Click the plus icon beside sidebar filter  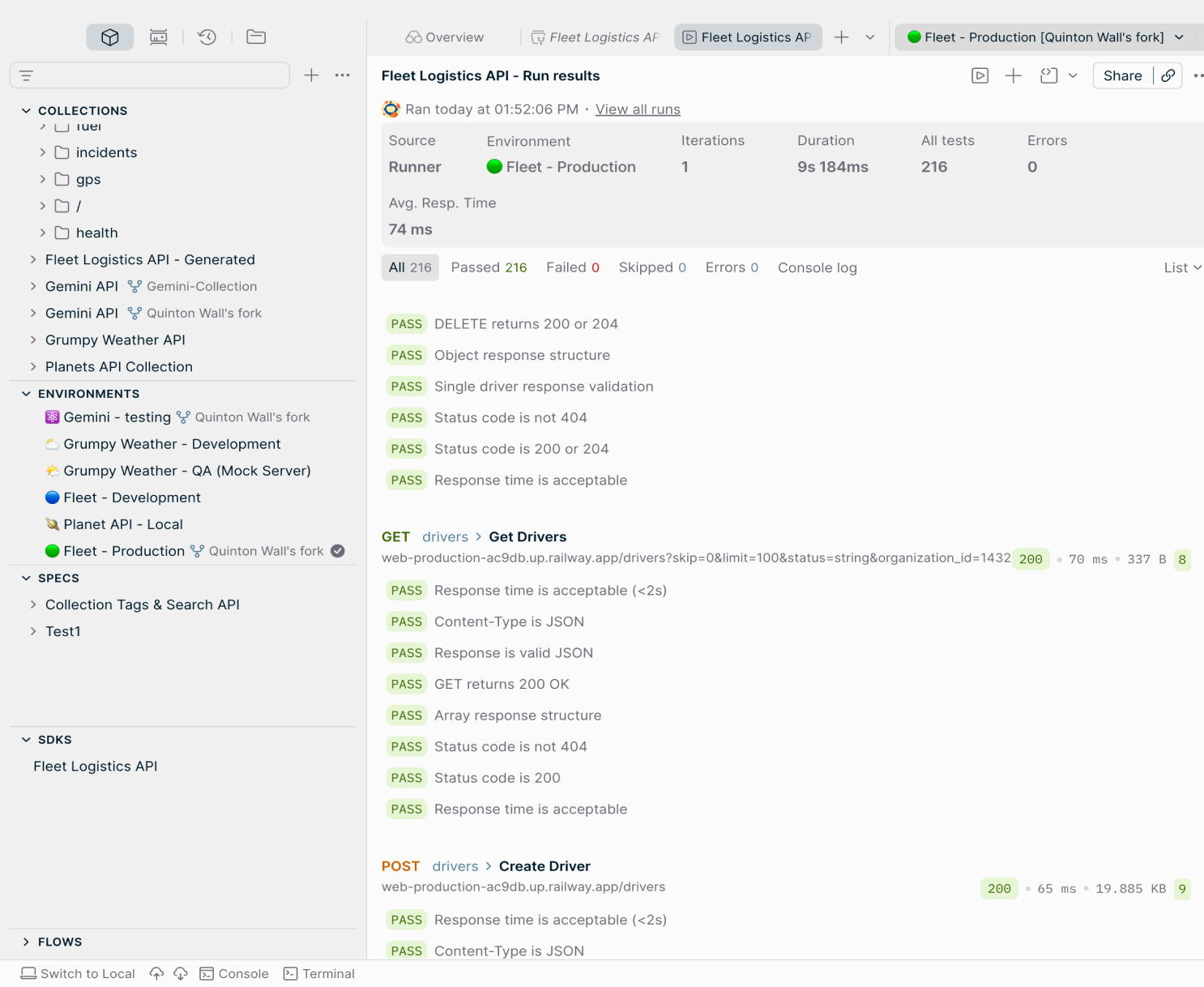pos(311,75)
